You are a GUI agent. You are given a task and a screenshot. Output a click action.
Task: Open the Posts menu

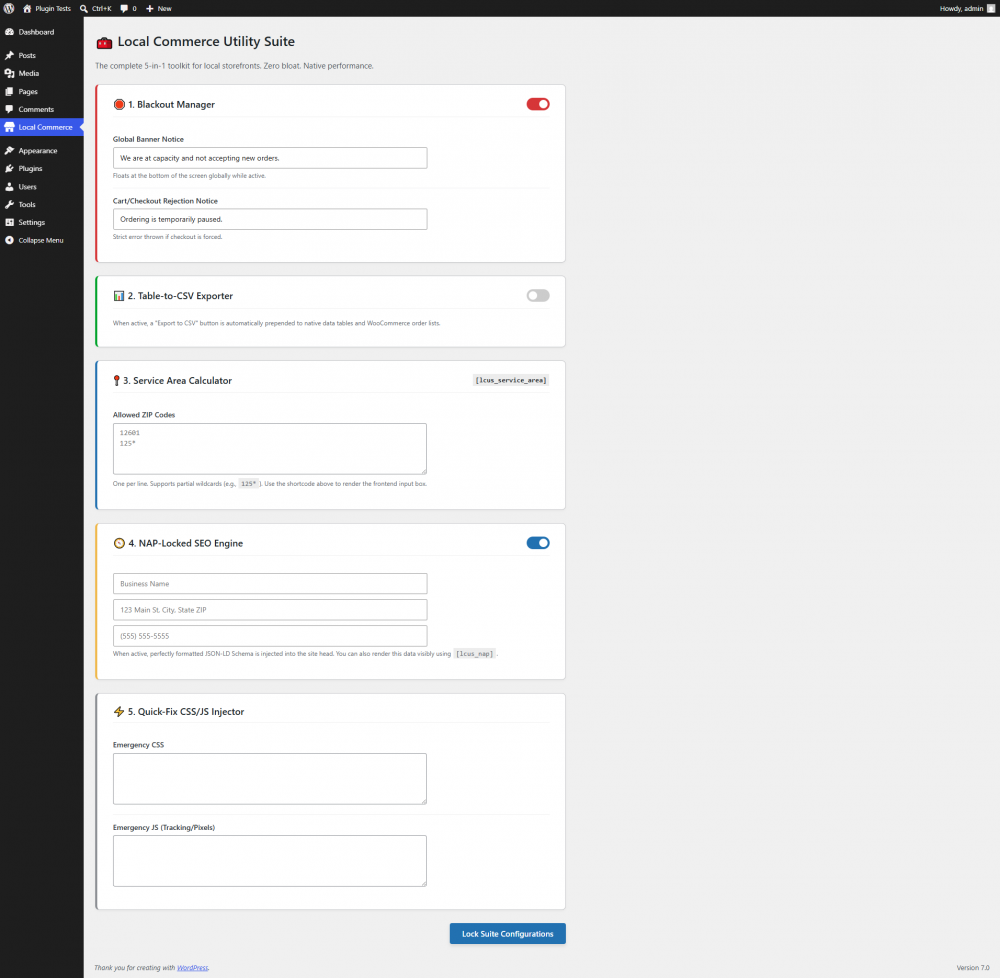pyautogui.click(x=41, y=55)
